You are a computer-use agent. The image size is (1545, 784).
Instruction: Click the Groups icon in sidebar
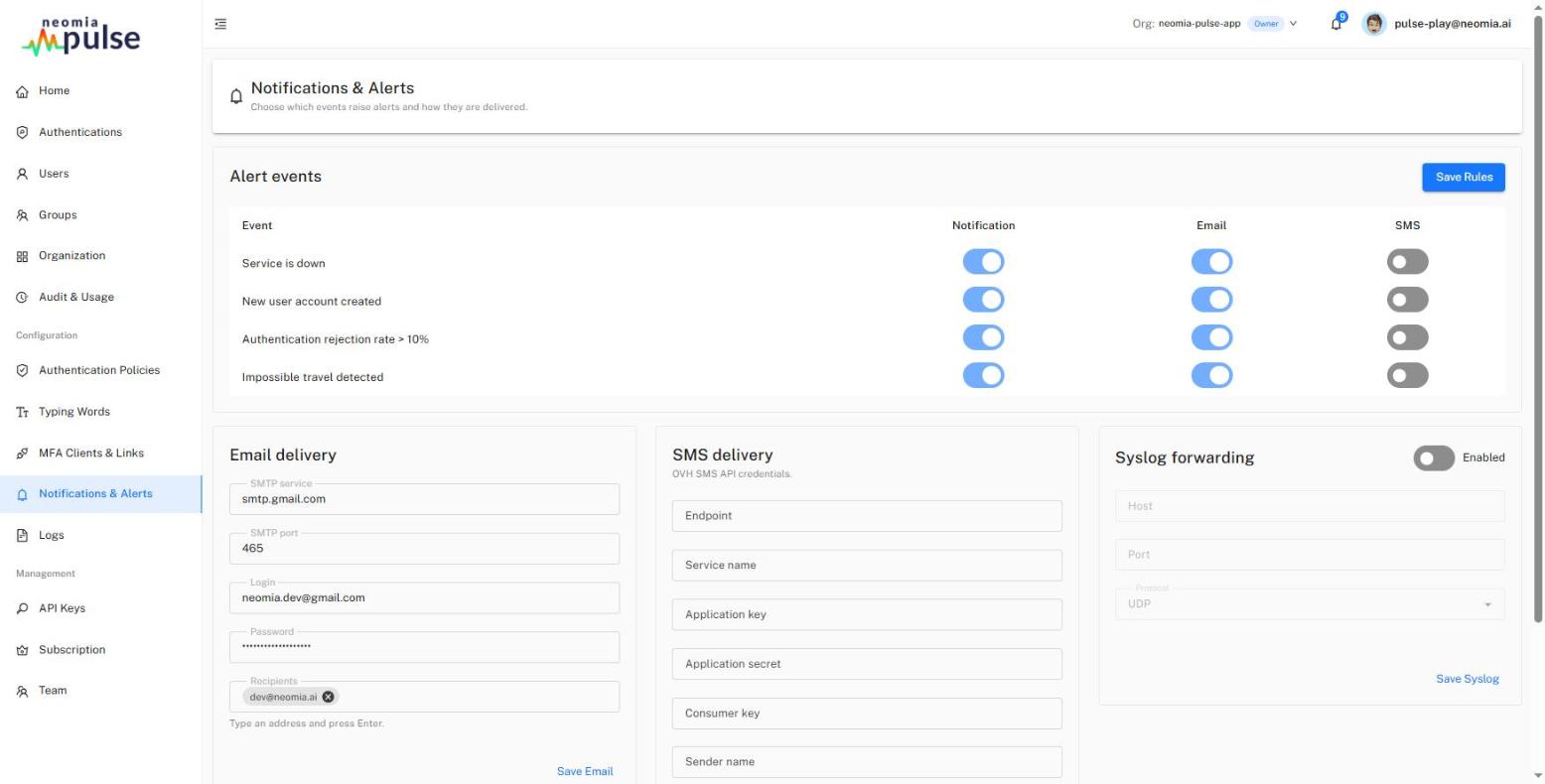(x=22, y=215)
